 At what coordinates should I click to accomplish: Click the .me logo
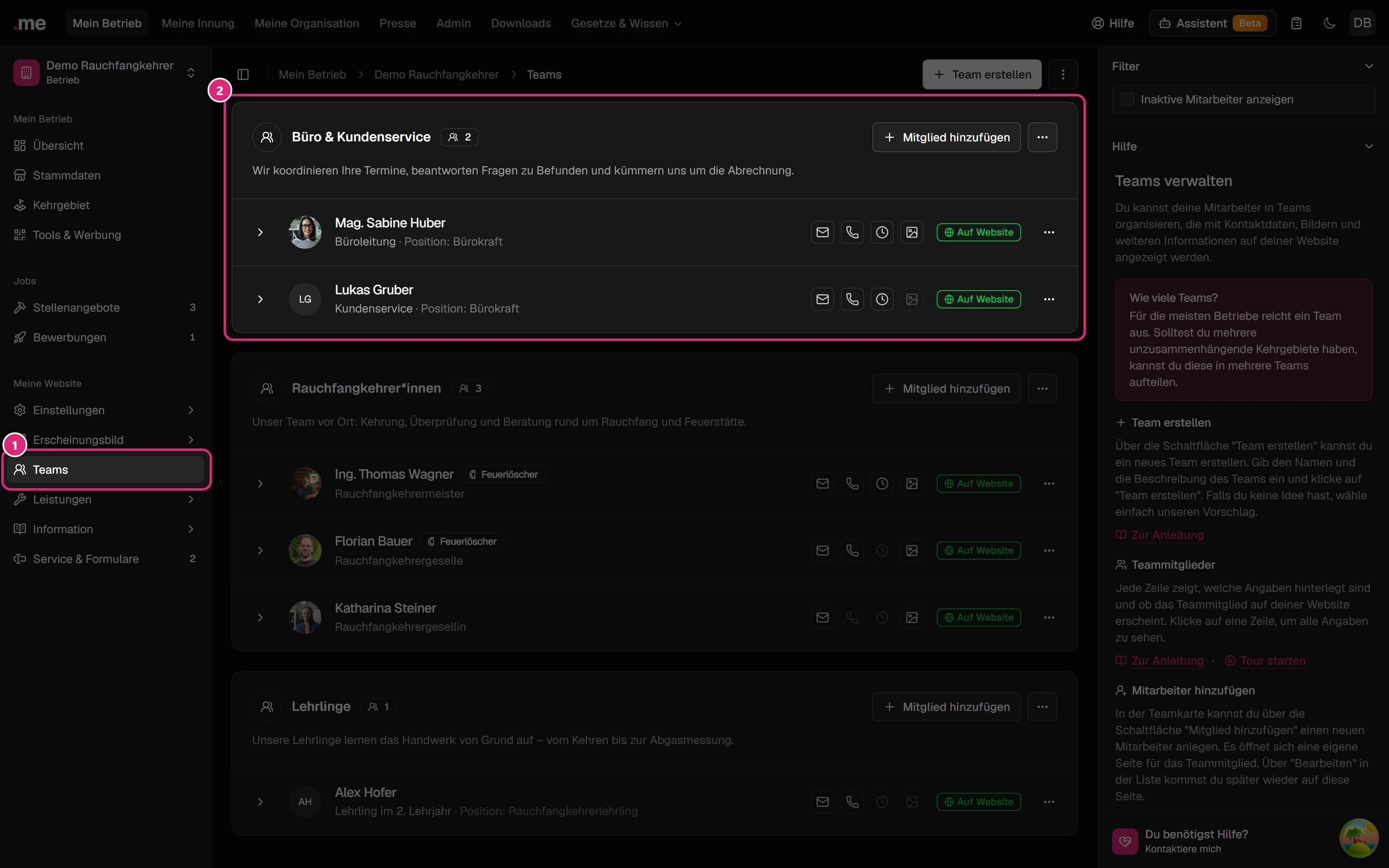point(30,24)
